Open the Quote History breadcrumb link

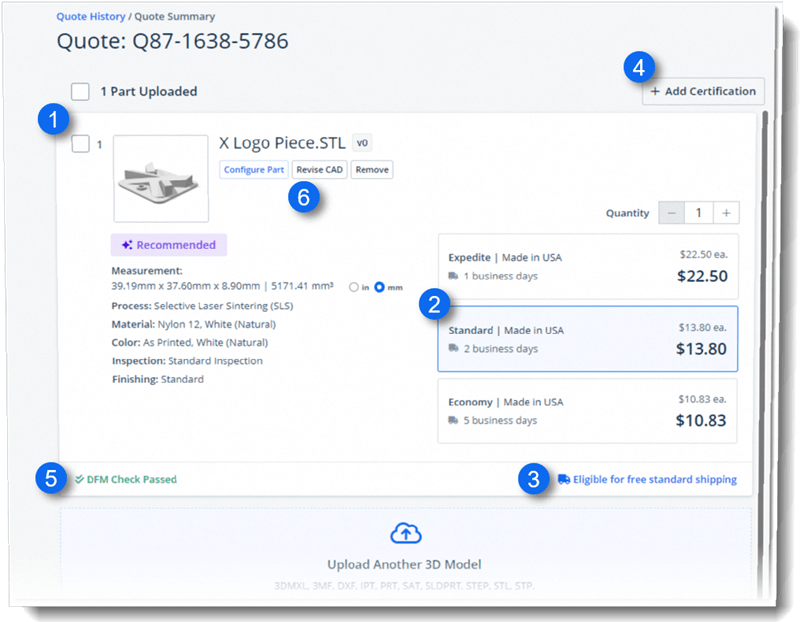(x=89, y=16)
